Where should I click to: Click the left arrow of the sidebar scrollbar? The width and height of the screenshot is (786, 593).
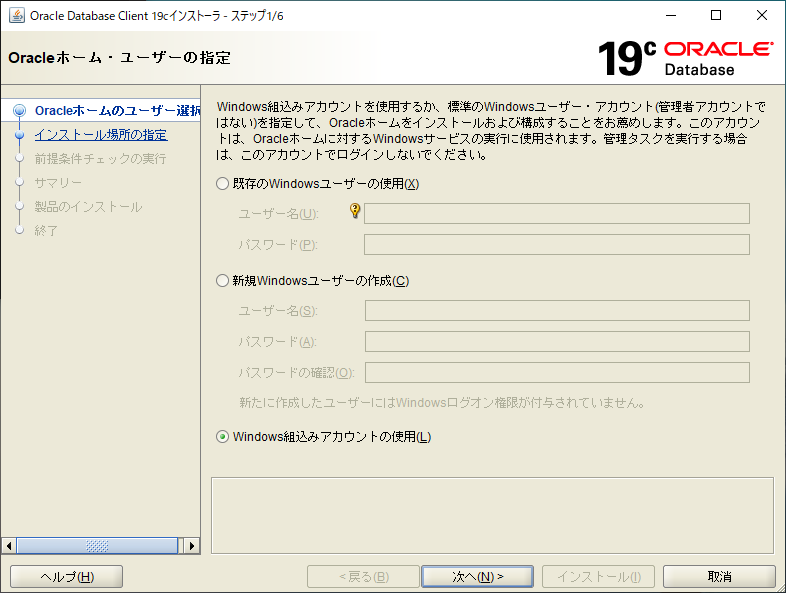point(9,545)
